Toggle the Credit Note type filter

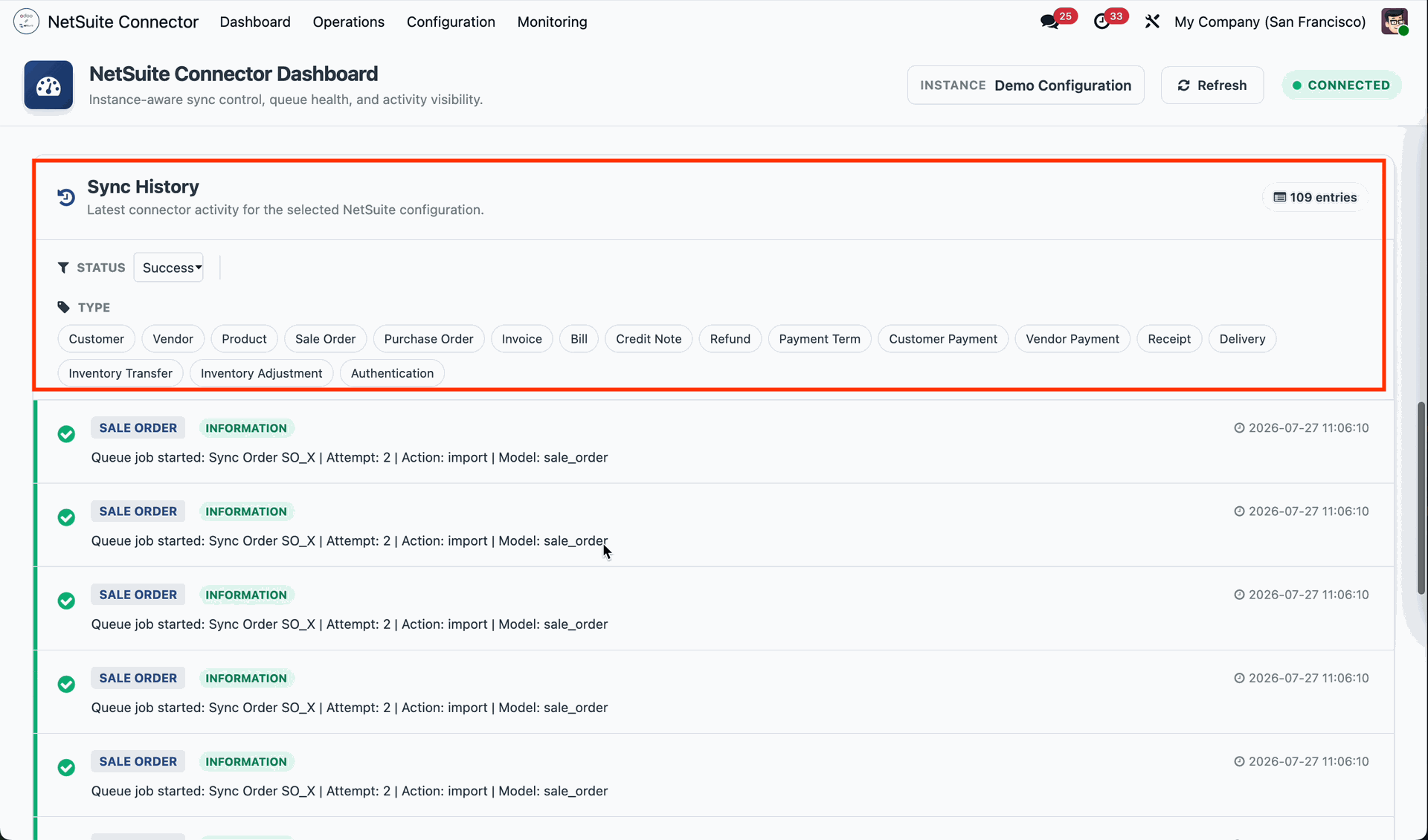[x=649, y=339]
